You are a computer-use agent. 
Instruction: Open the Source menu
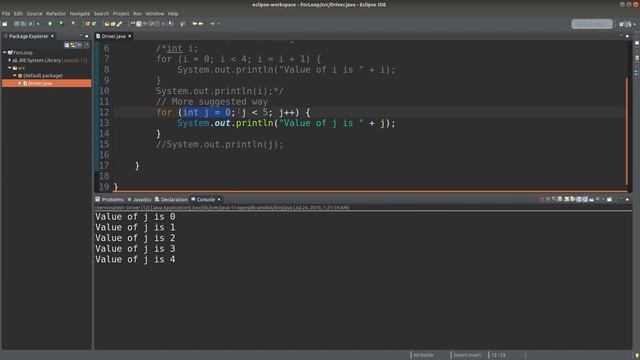pyautogui.click(x=34, y=13)
